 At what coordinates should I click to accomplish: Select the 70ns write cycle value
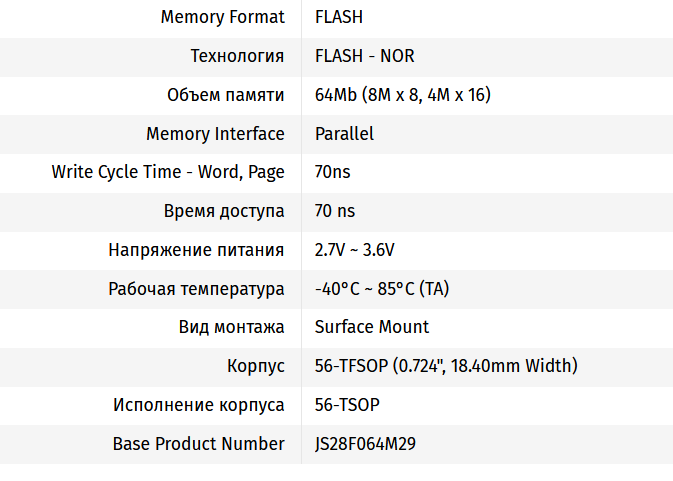tap(332, 172)
